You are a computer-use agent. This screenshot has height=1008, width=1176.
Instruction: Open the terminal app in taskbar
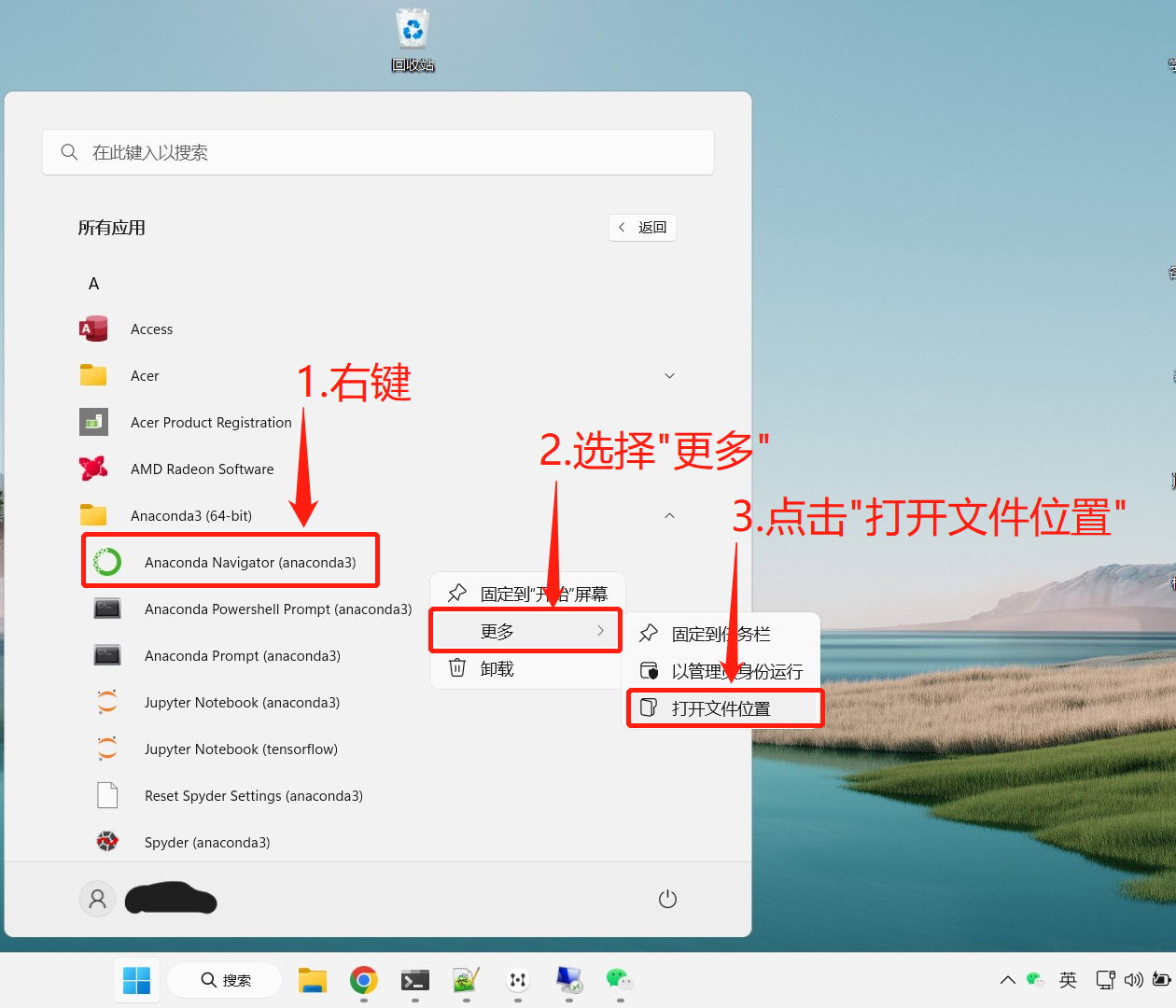415,980
